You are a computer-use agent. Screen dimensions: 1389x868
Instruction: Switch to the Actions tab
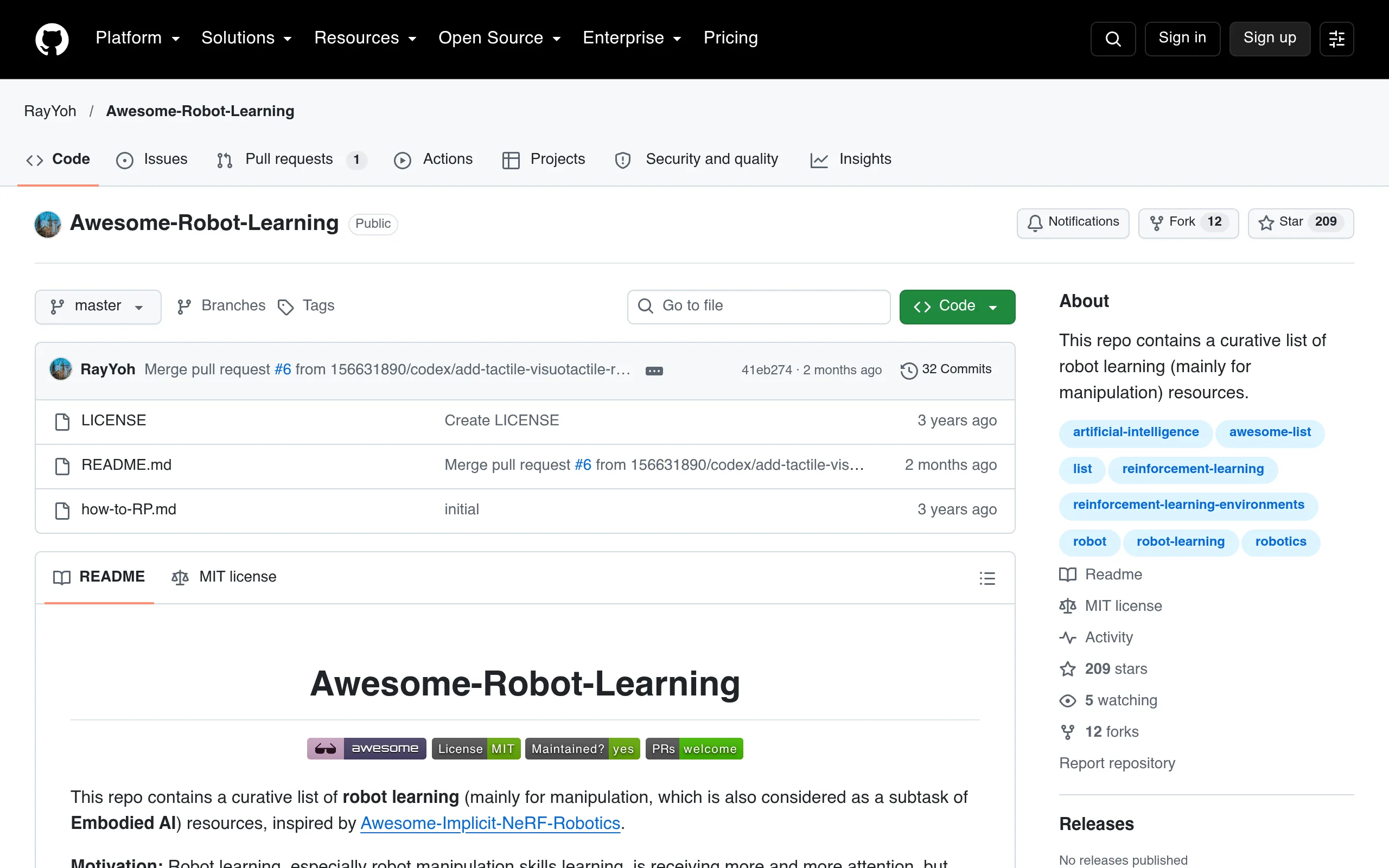434,159
